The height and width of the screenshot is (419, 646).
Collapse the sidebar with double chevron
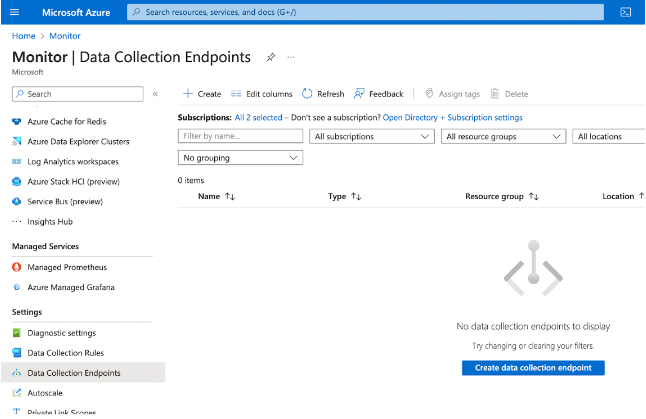[155, 94]
